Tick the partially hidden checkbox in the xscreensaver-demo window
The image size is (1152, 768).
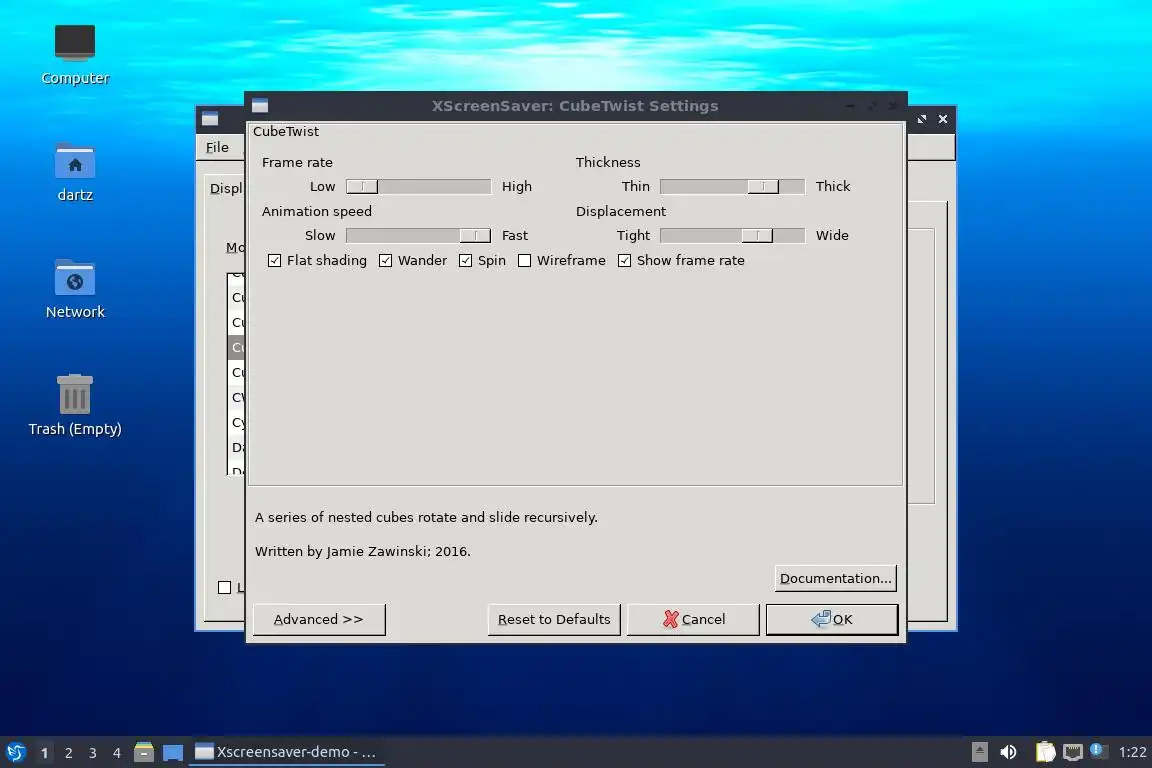coord(225,587)
